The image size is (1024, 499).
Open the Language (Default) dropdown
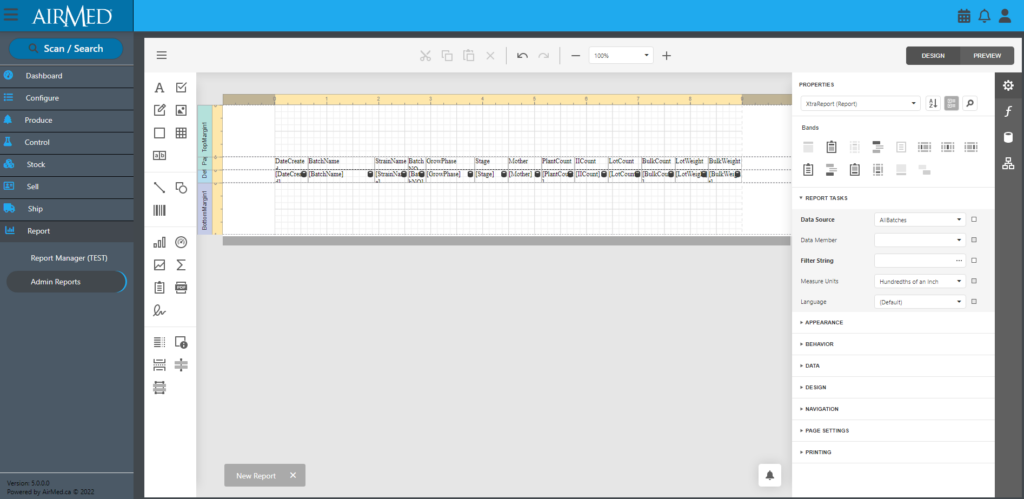[920, 302]
